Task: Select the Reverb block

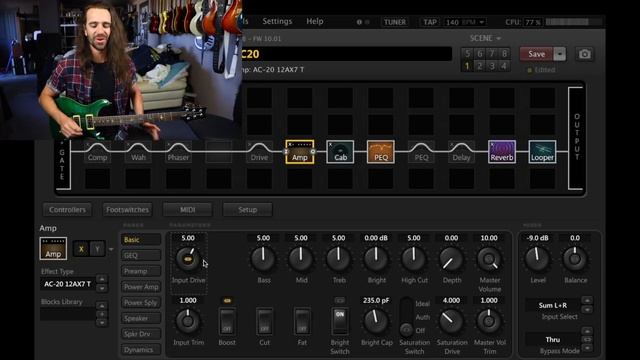Action: (502, 152)
